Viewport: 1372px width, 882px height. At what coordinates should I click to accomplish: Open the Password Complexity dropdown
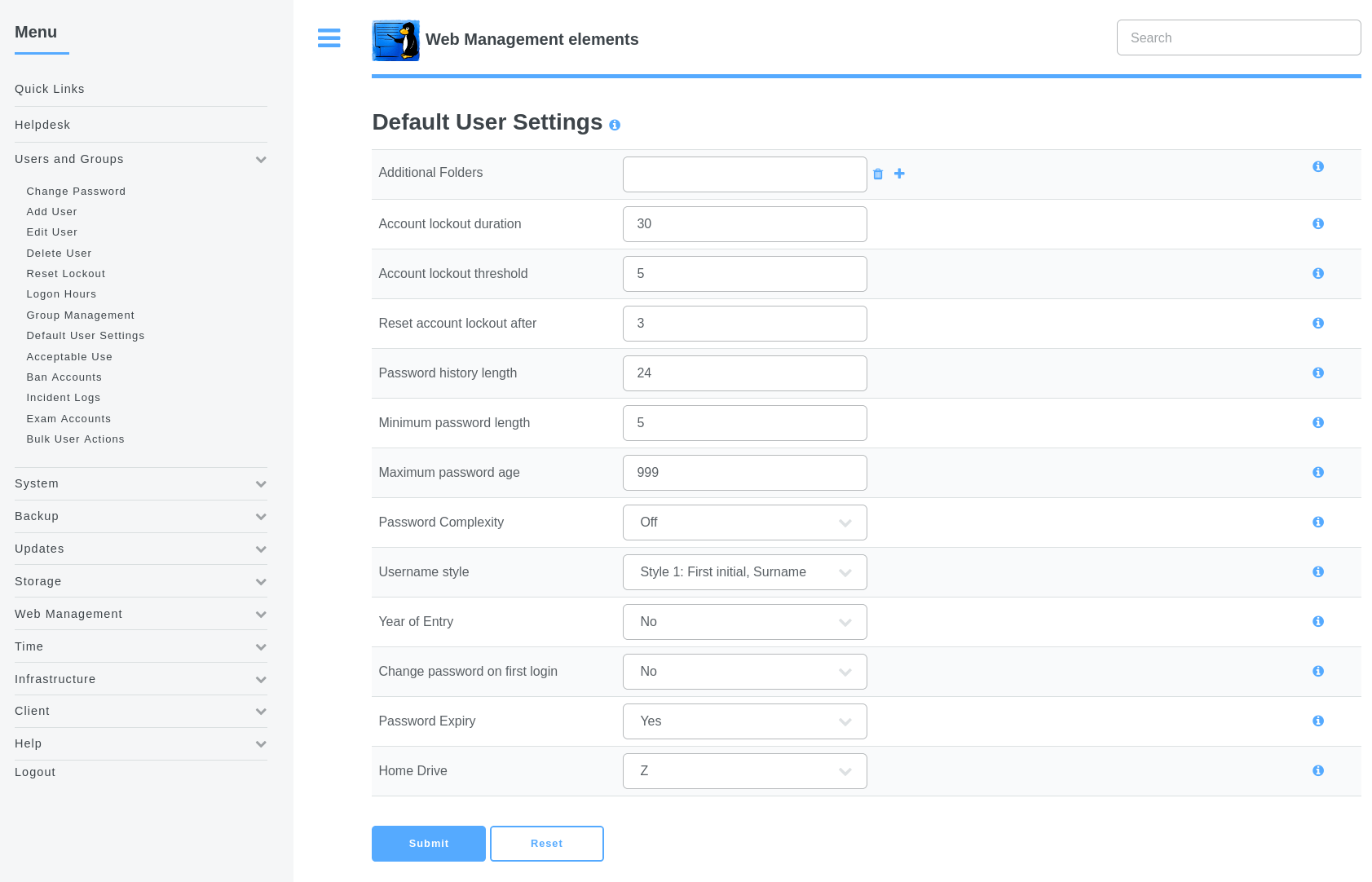744,523
